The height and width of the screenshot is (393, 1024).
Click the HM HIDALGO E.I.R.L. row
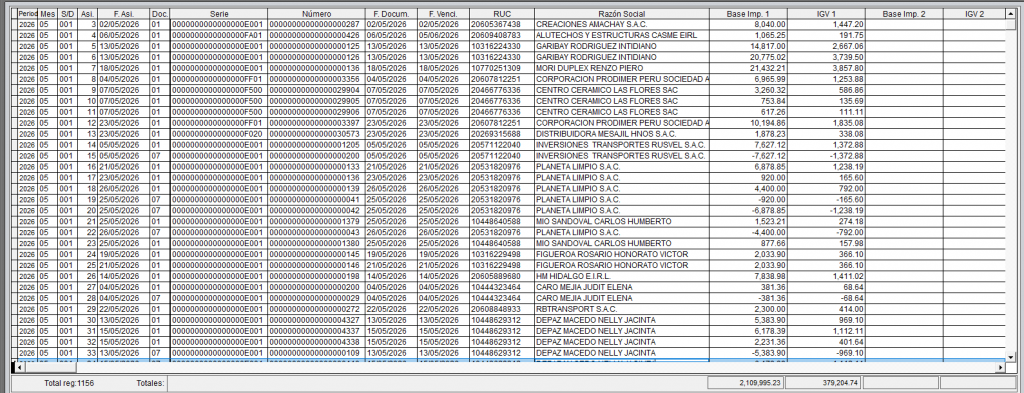pos(509,275)
